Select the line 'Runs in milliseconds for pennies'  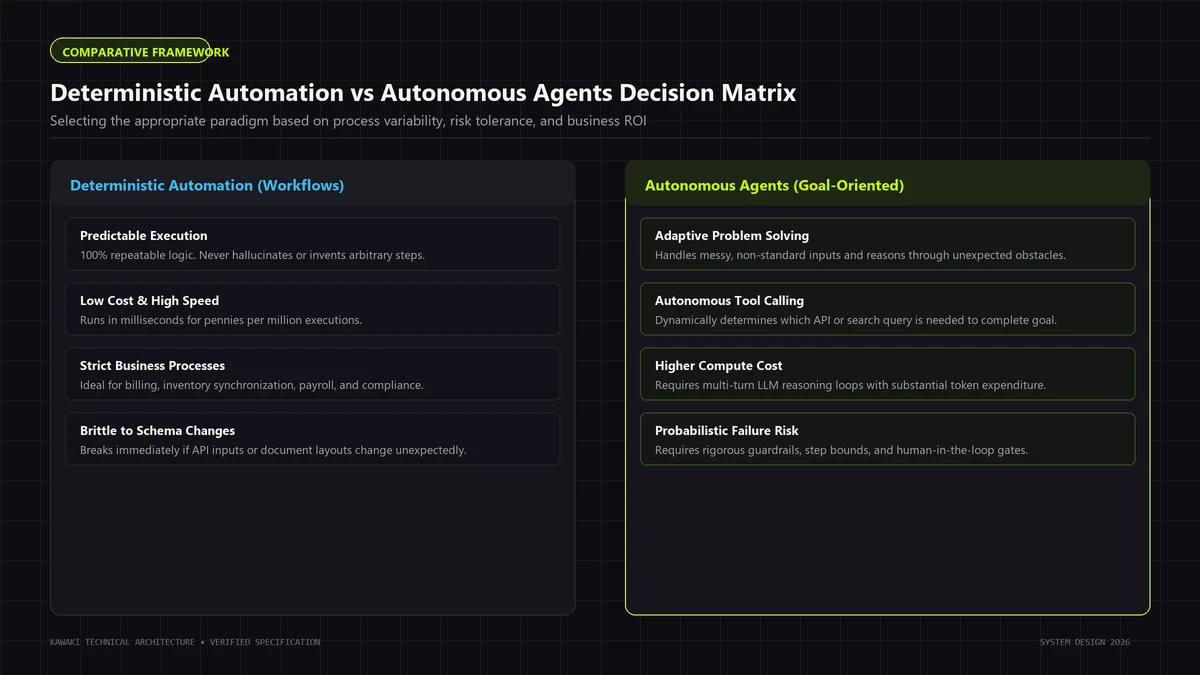click(221, 320)
